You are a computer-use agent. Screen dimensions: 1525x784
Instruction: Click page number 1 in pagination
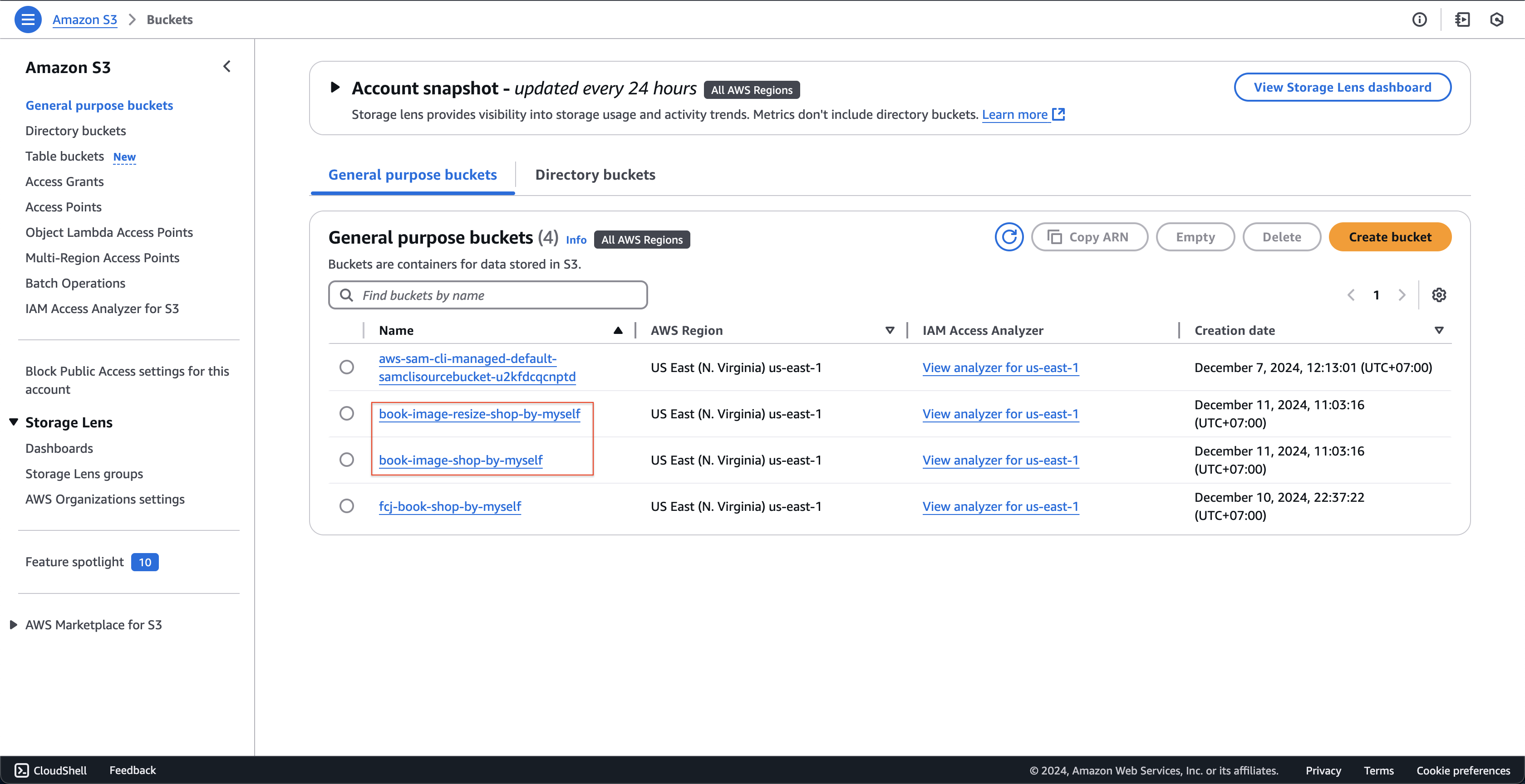click(1377, 294)
